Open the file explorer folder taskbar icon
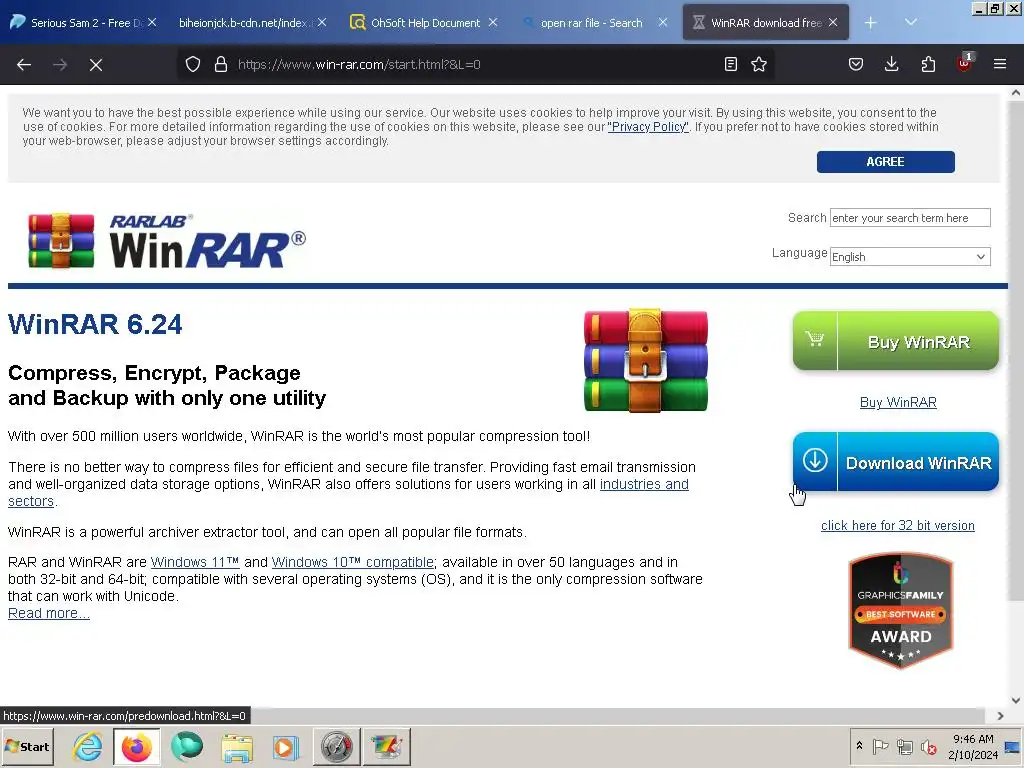 pyautogui.click(x=236, y=748)
